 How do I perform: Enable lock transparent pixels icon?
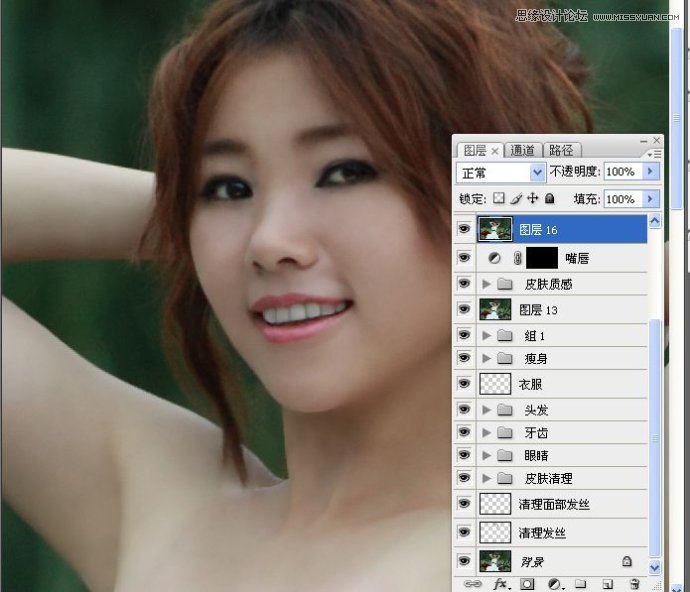(x=499, y=198)
